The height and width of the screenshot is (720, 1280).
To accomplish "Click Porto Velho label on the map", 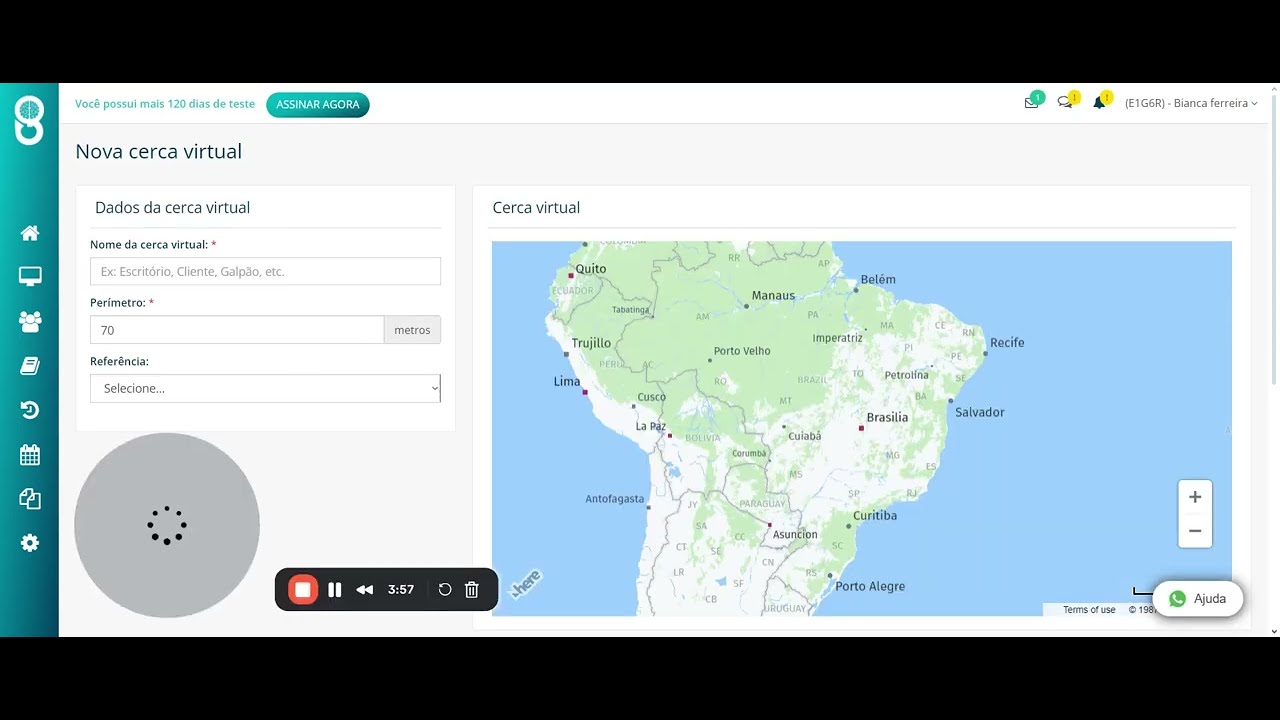I will point(742,351).
